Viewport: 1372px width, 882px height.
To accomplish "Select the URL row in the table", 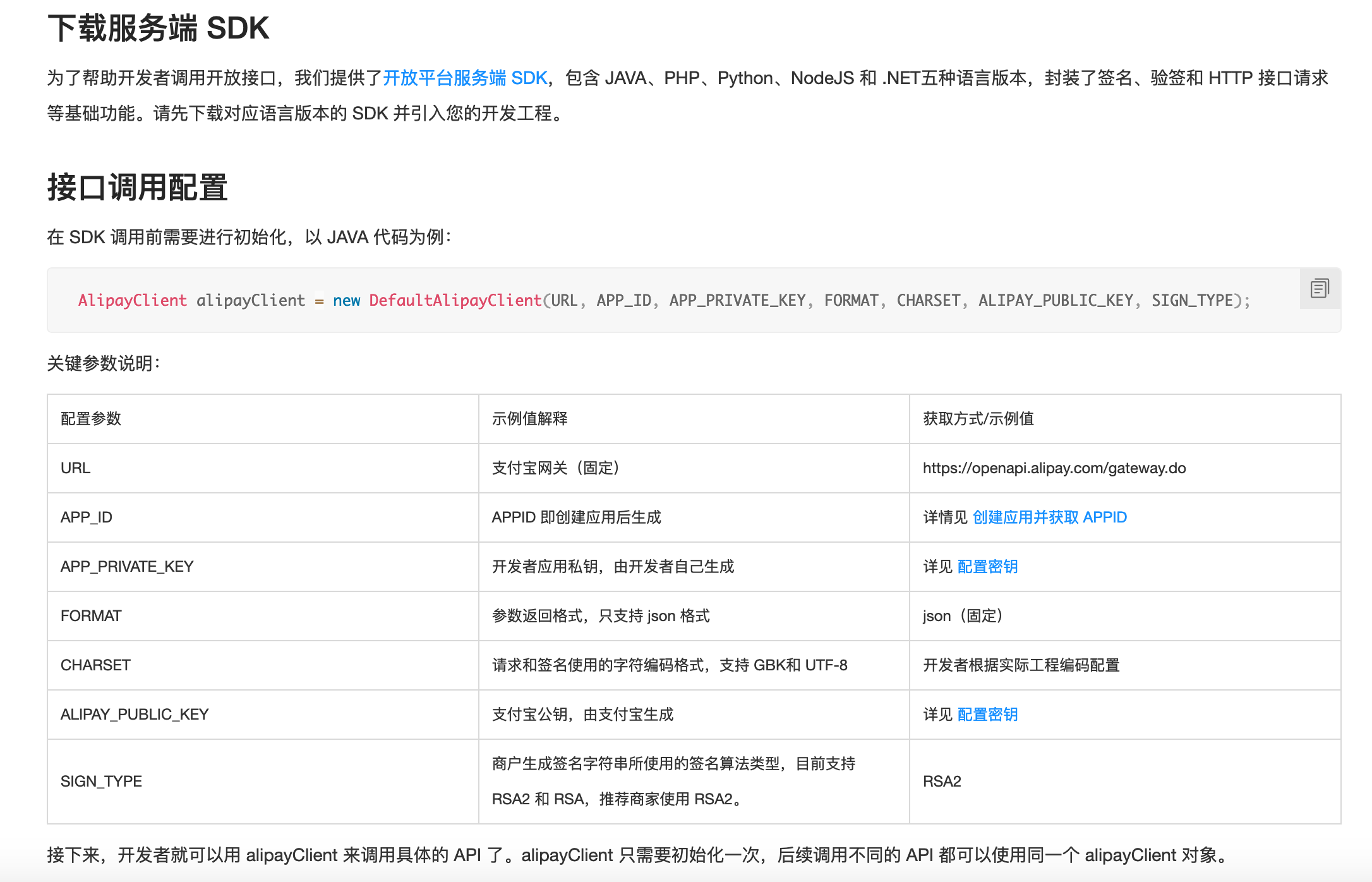I will click(x=75, y=468).
